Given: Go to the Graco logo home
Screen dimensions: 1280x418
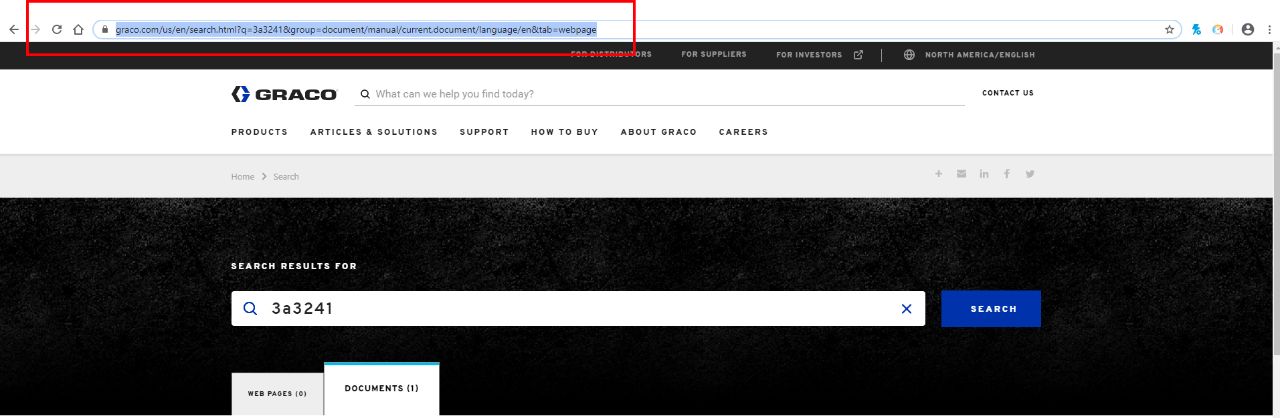Looking at the screenshot, I should click(284, 94).
